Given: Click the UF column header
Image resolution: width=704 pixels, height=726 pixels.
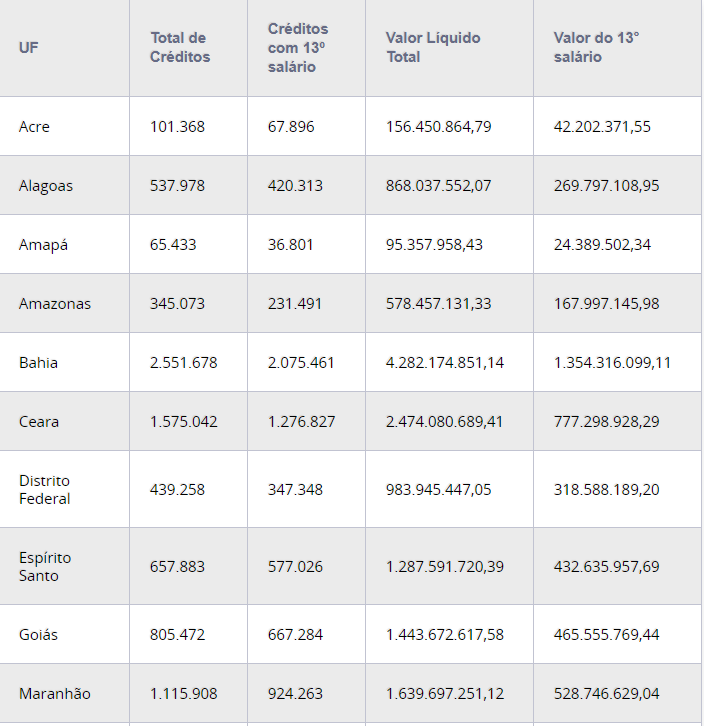Looking at the screenshot, I should tap(29, 47).
